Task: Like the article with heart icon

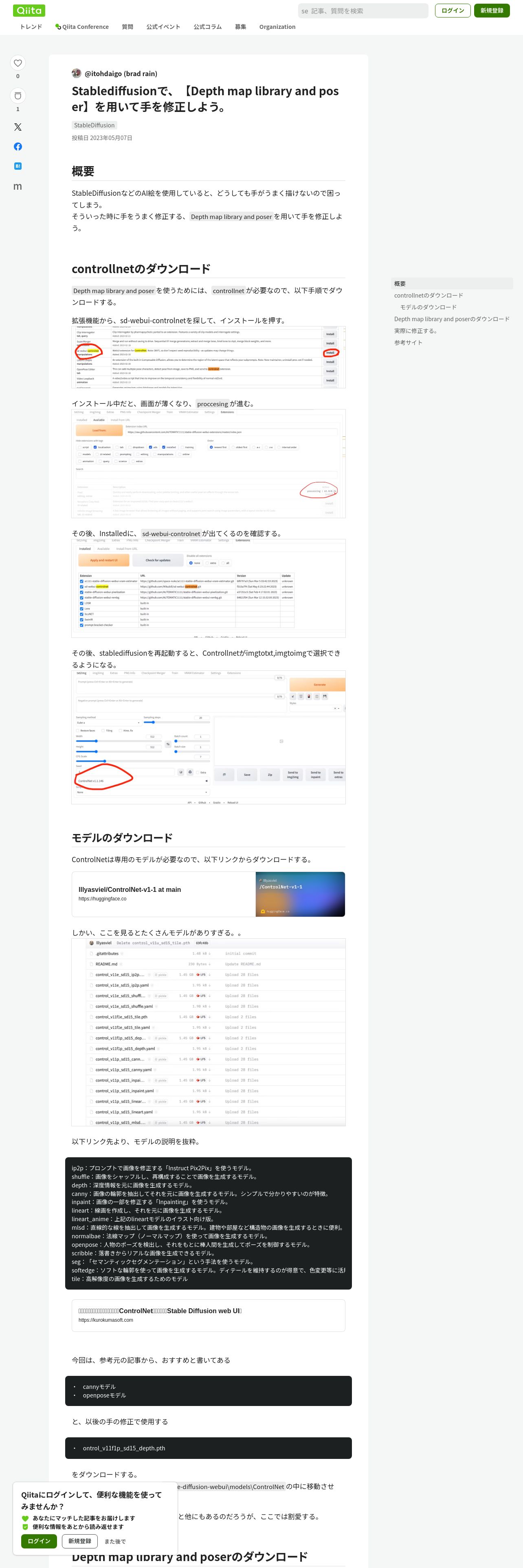Action: click(x=18, y=63)
